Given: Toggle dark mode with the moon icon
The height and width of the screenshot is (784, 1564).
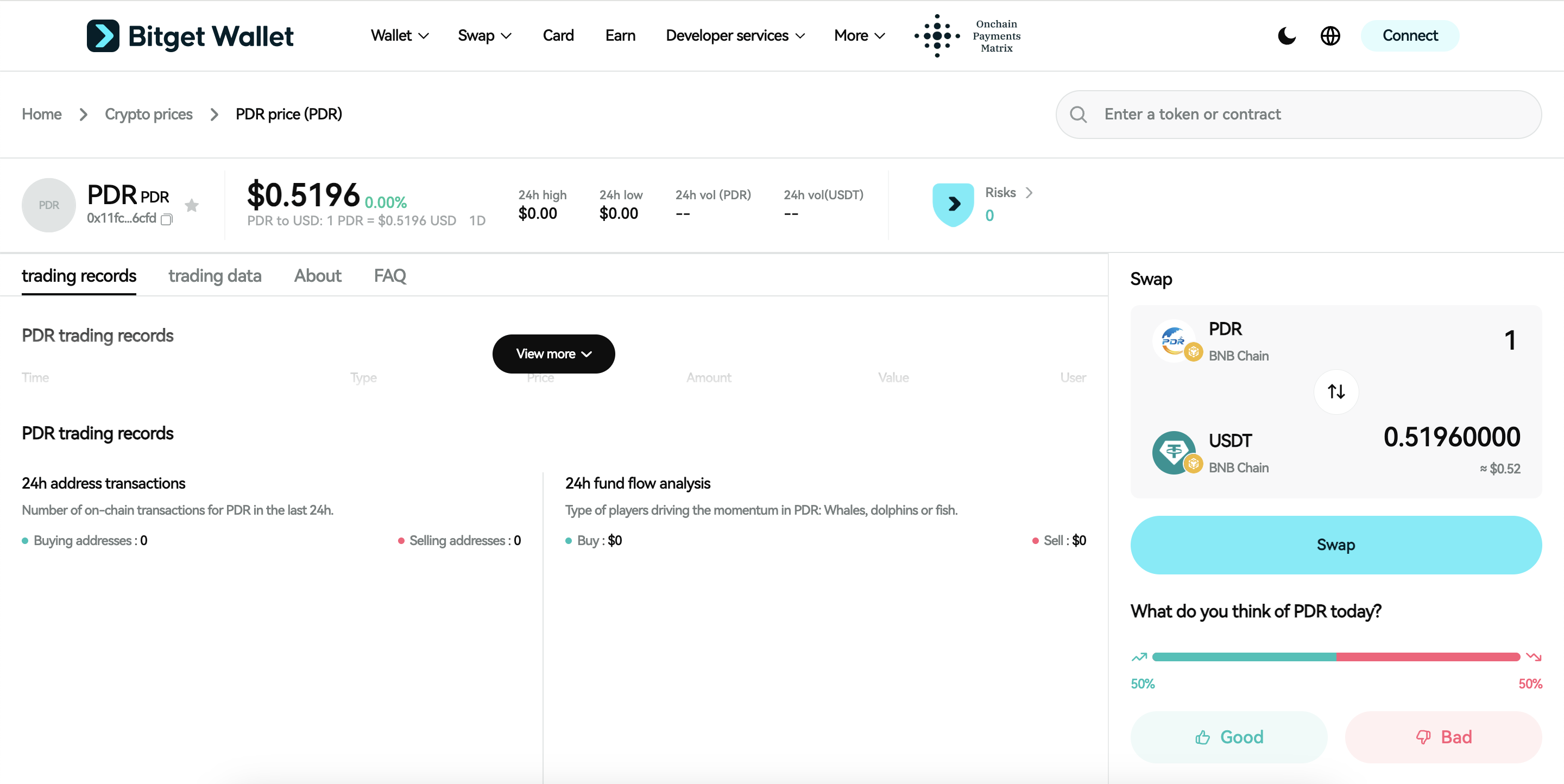Looking at the screenshot, I should pyautogui.click(x=1286, y=36).
